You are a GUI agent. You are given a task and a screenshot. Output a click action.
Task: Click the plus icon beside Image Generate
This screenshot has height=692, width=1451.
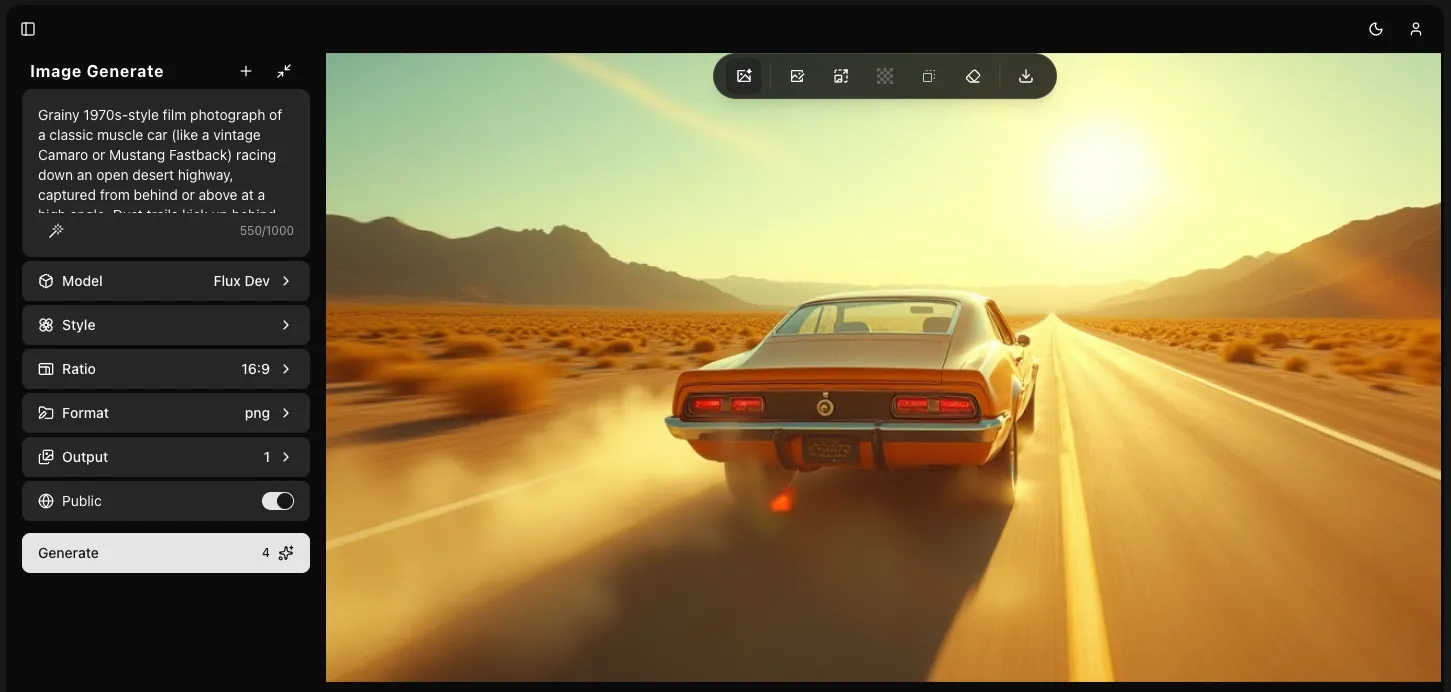(246, 71)
